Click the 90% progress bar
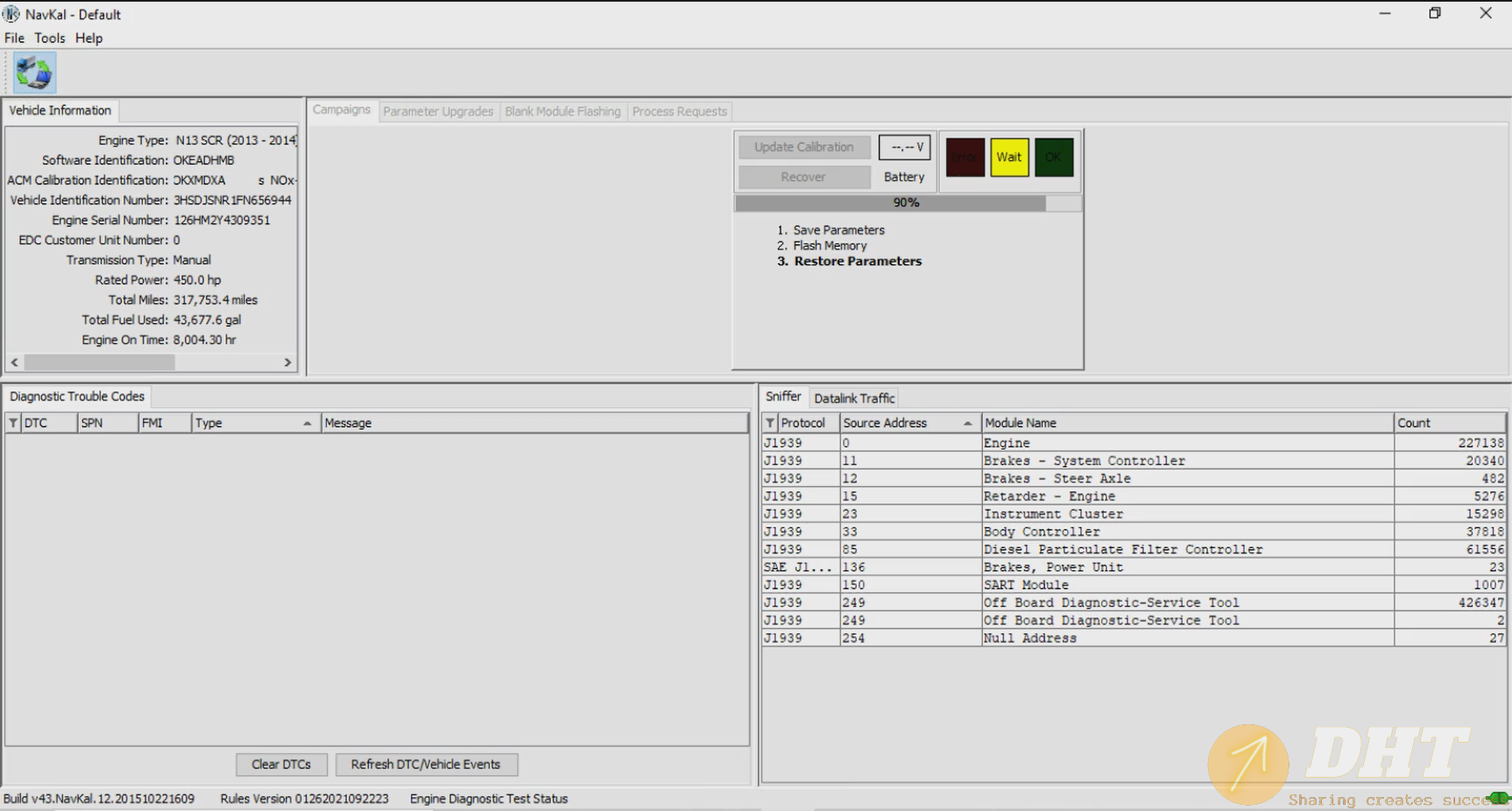This screenshot has height=811, width=1512. click(908, 203)
